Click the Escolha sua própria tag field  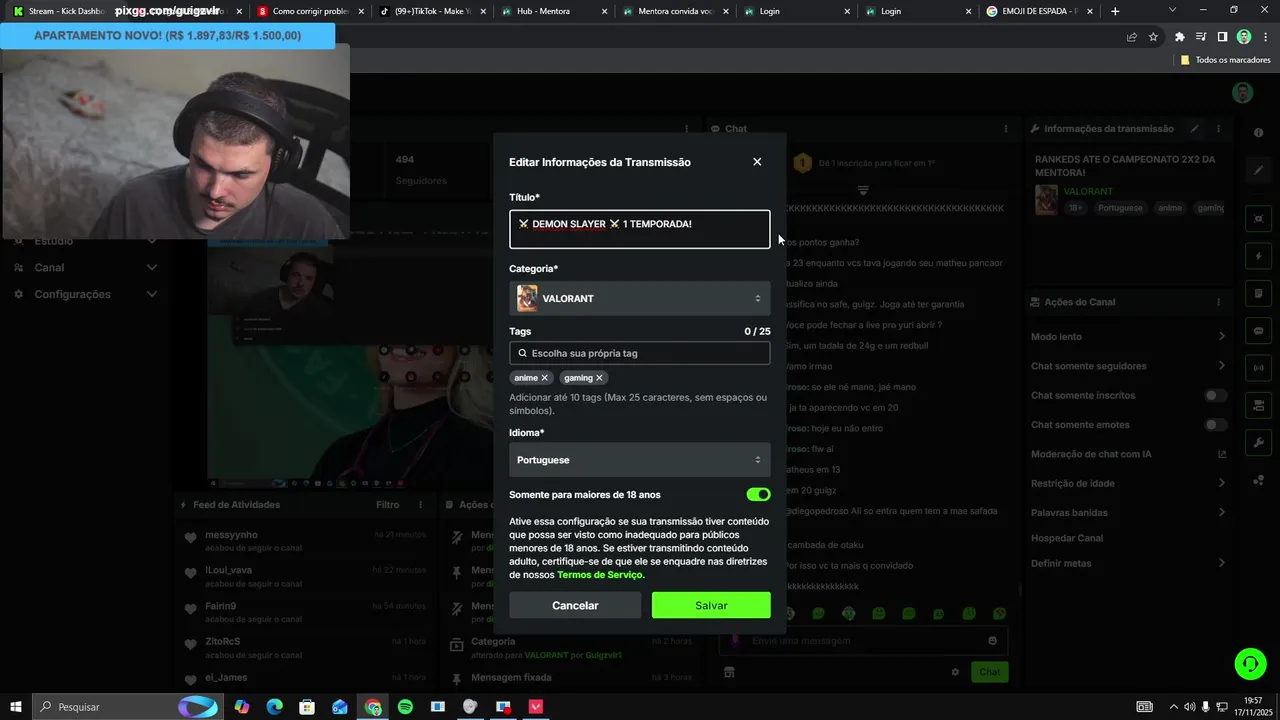[640, 353]
